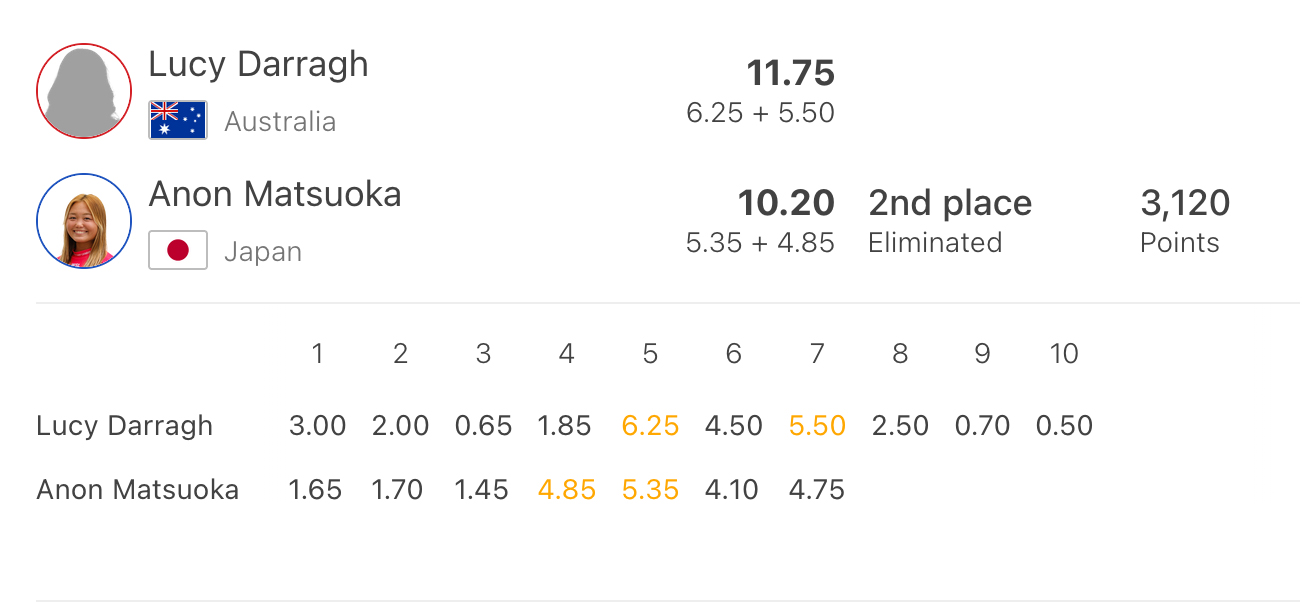The width and height of the screenshot is (1314, 604).
Task: Select Lucy Darragh's highlighted 5.50 wave score
Action: point(817,426)
